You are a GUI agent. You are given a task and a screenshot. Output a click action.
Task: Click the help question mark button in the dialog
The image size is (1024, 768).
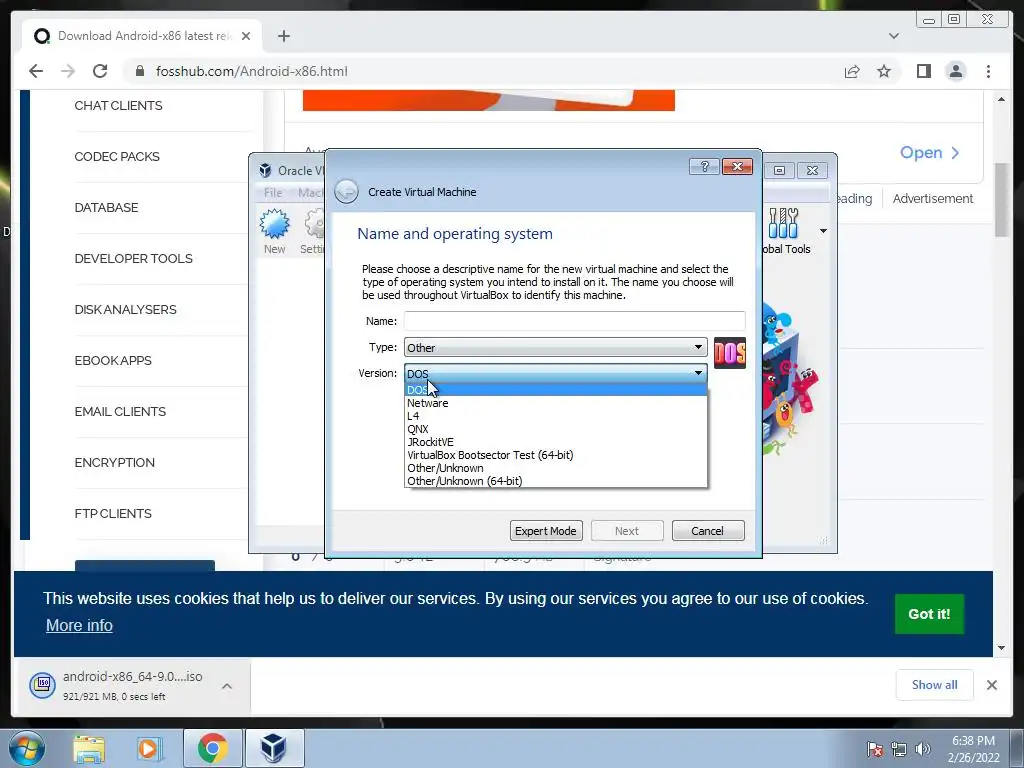(x=704, y=167)
